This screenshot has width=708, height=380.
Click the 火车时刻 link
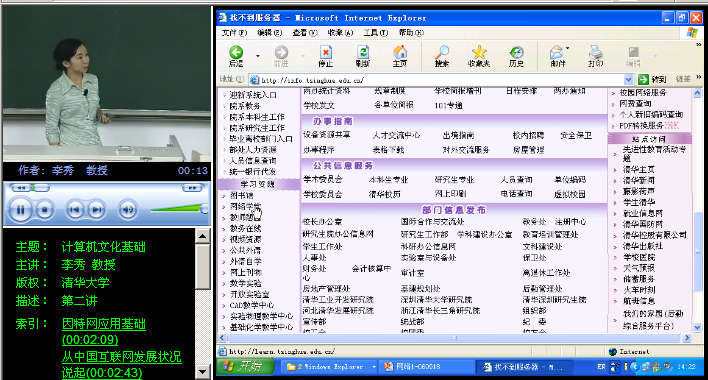point(638,290)
